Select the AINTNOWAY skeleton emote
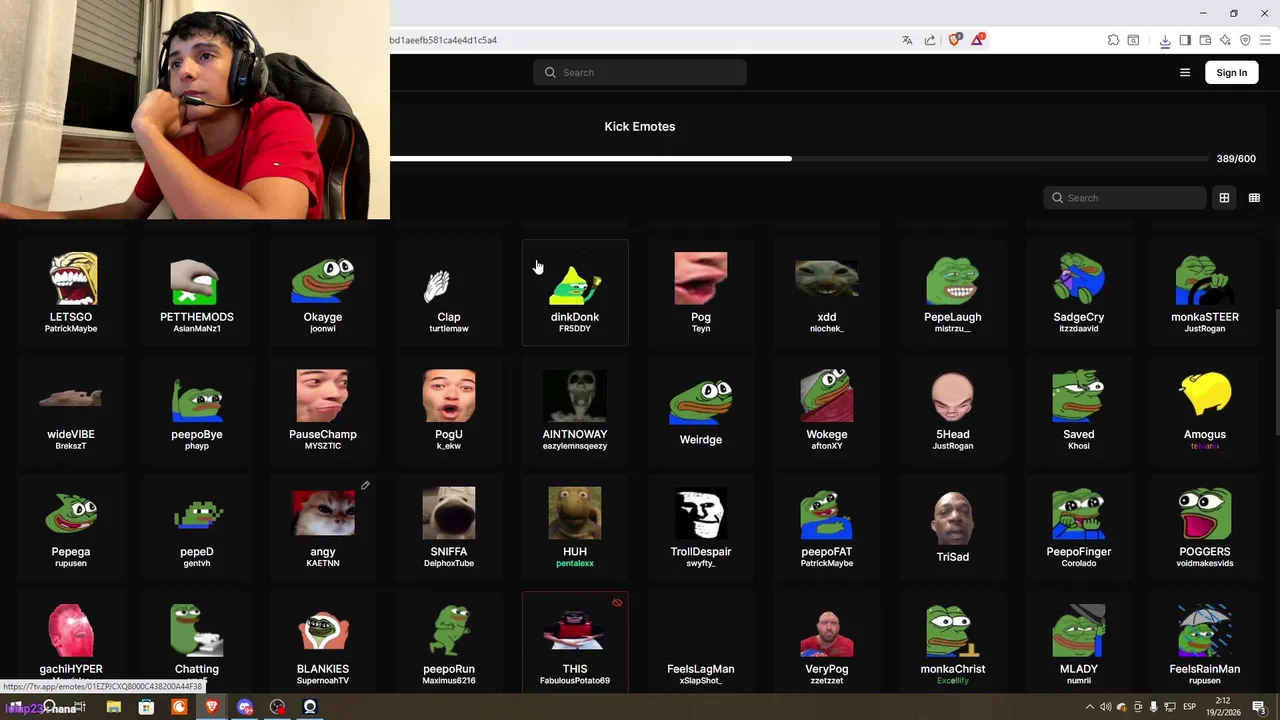 (575, 410)
